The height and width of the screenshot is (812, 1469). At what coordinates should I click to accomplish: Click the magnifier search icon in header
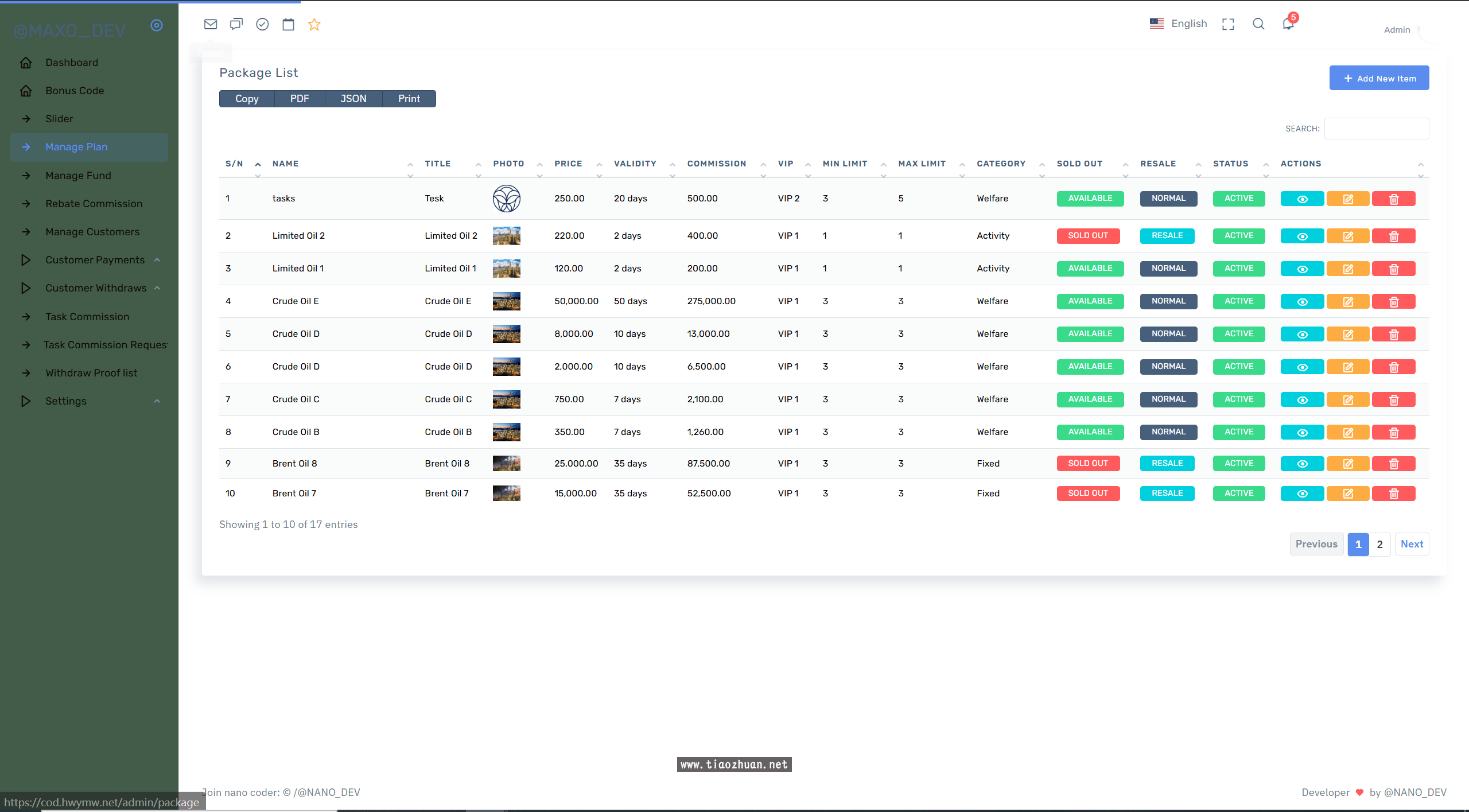[x=1258, y=24]
